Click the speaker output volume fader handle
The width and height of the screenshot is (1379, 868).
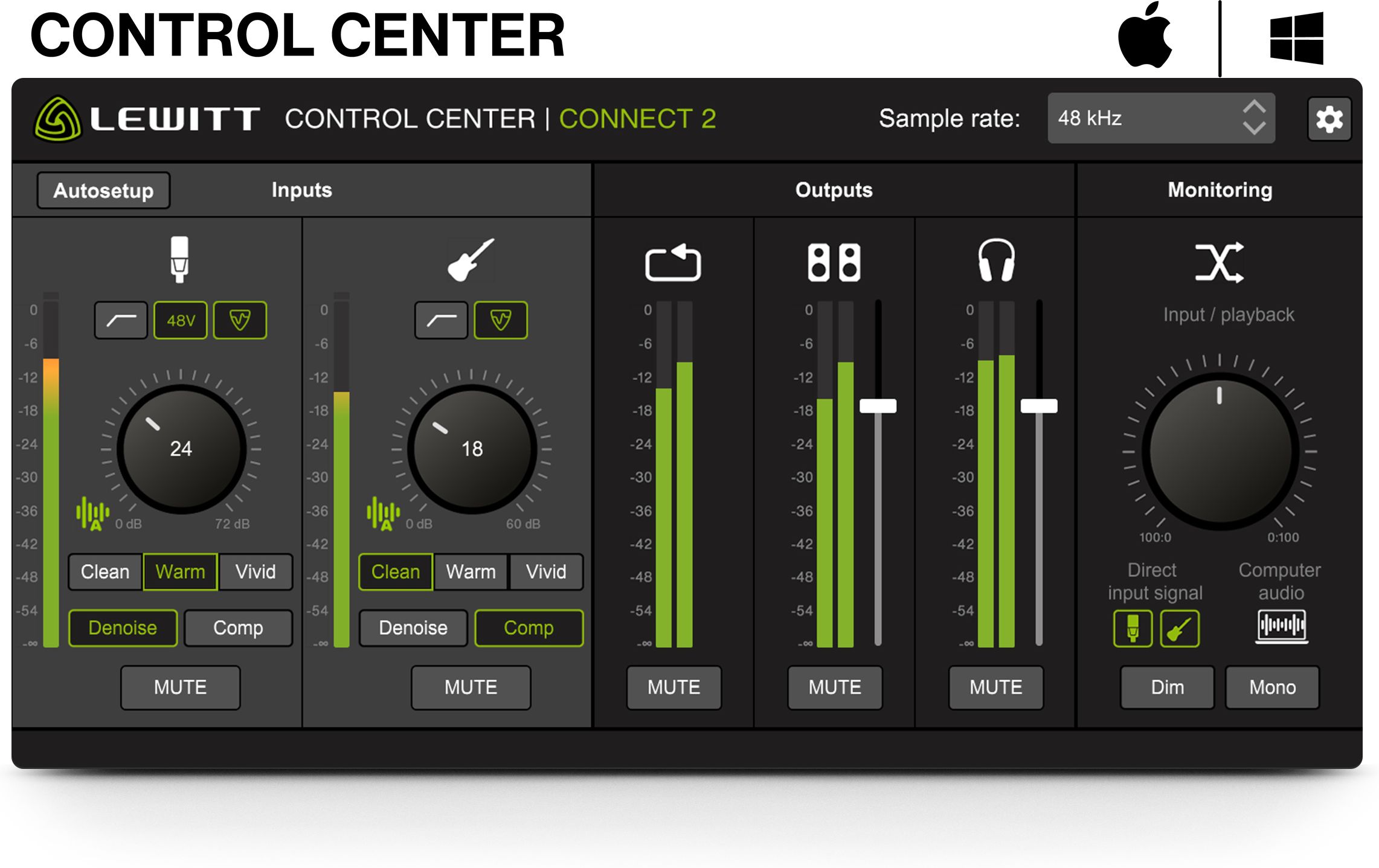coord(878,406)
